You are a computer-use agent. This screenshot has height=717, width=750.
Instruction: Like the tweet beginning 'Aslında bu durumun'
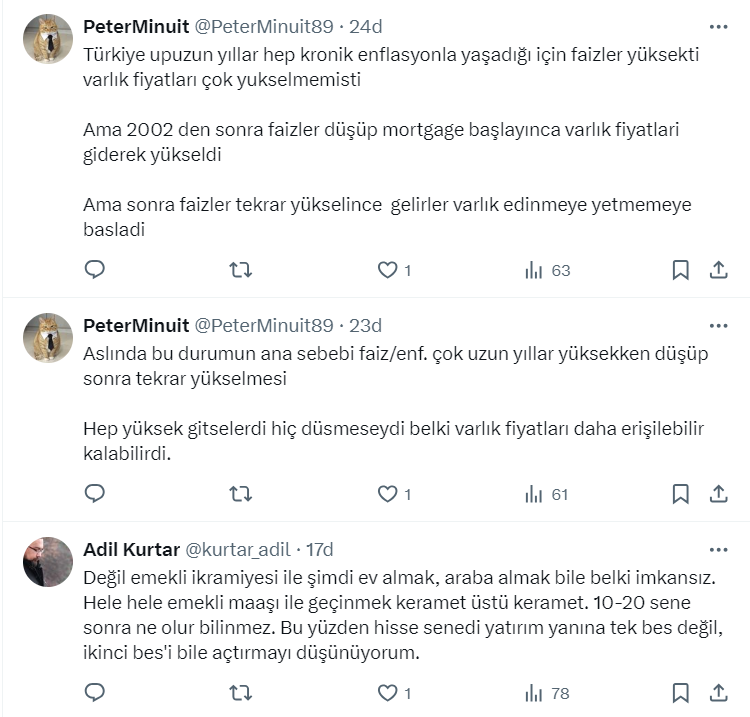(387, 494)
